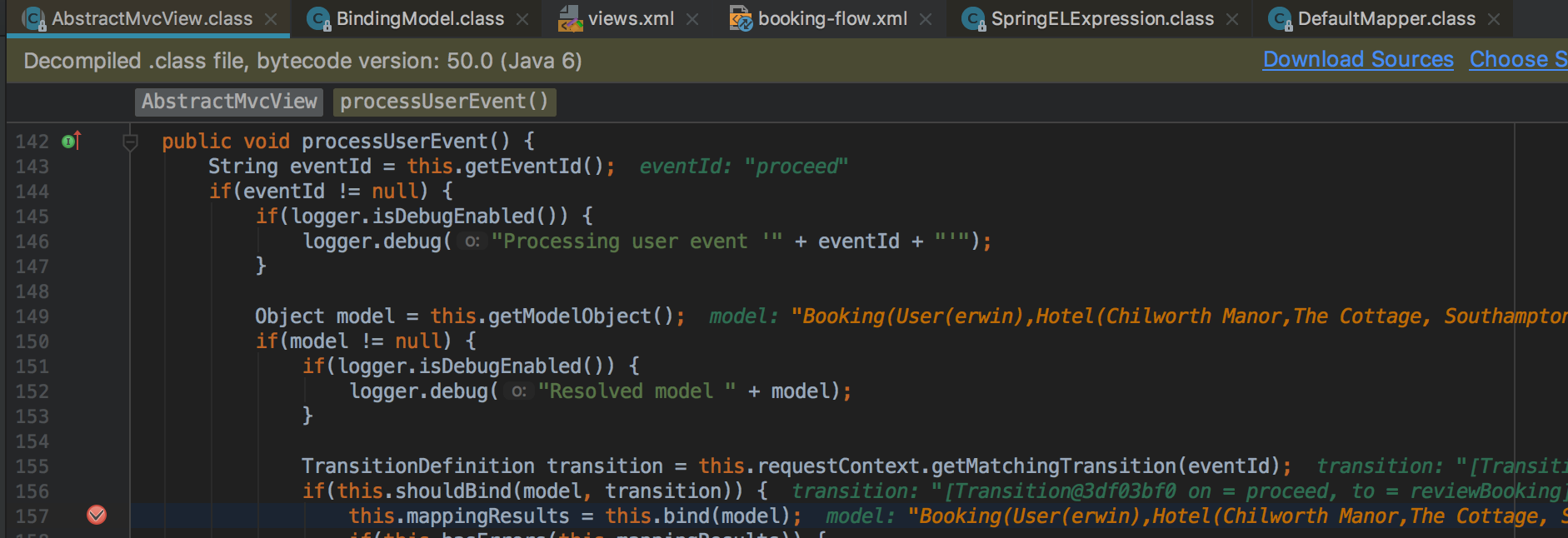Click line number 143 in the gutter
The image size is (1568, 538).
click(32, 167)
